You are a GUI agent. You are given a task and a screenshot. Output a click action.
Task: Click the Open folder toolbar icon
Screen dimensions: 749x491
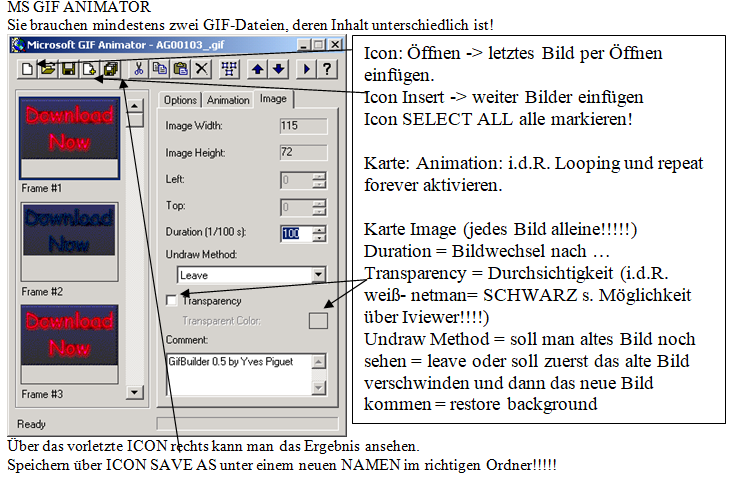coord(47,68)
